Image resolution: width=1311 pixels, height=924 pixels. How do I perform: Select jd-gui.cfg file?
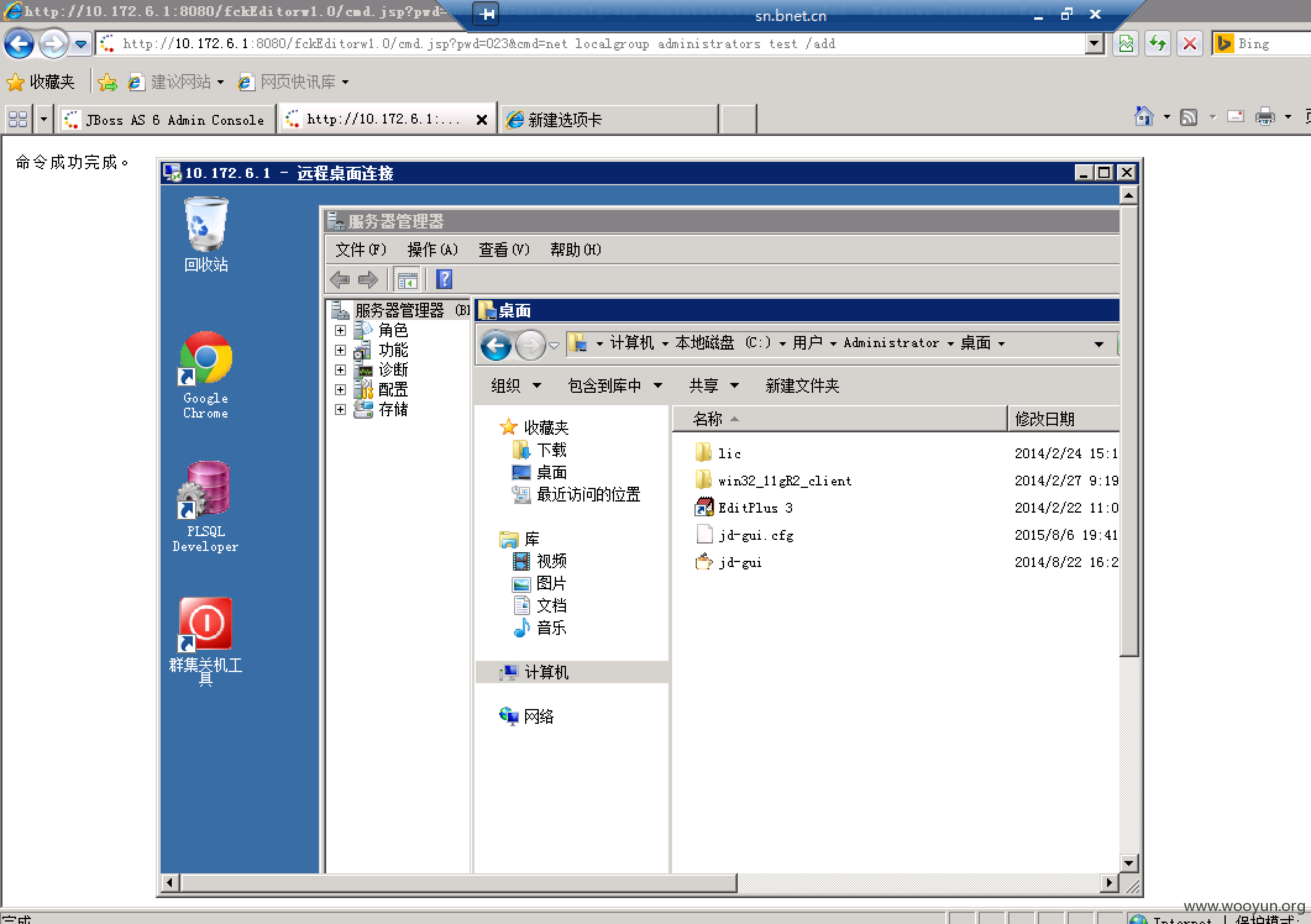744,535
